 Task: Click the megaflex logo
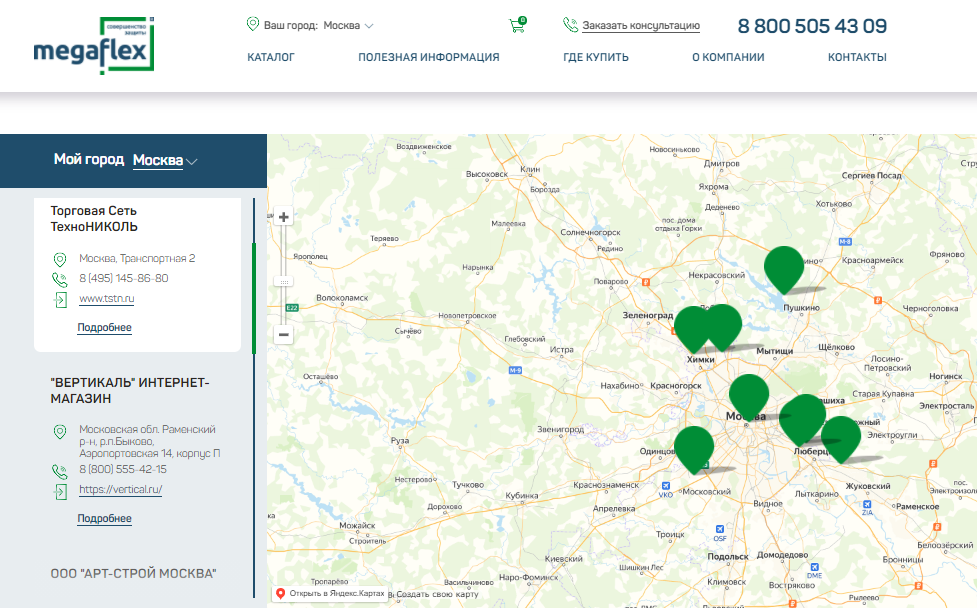point(93,46)
